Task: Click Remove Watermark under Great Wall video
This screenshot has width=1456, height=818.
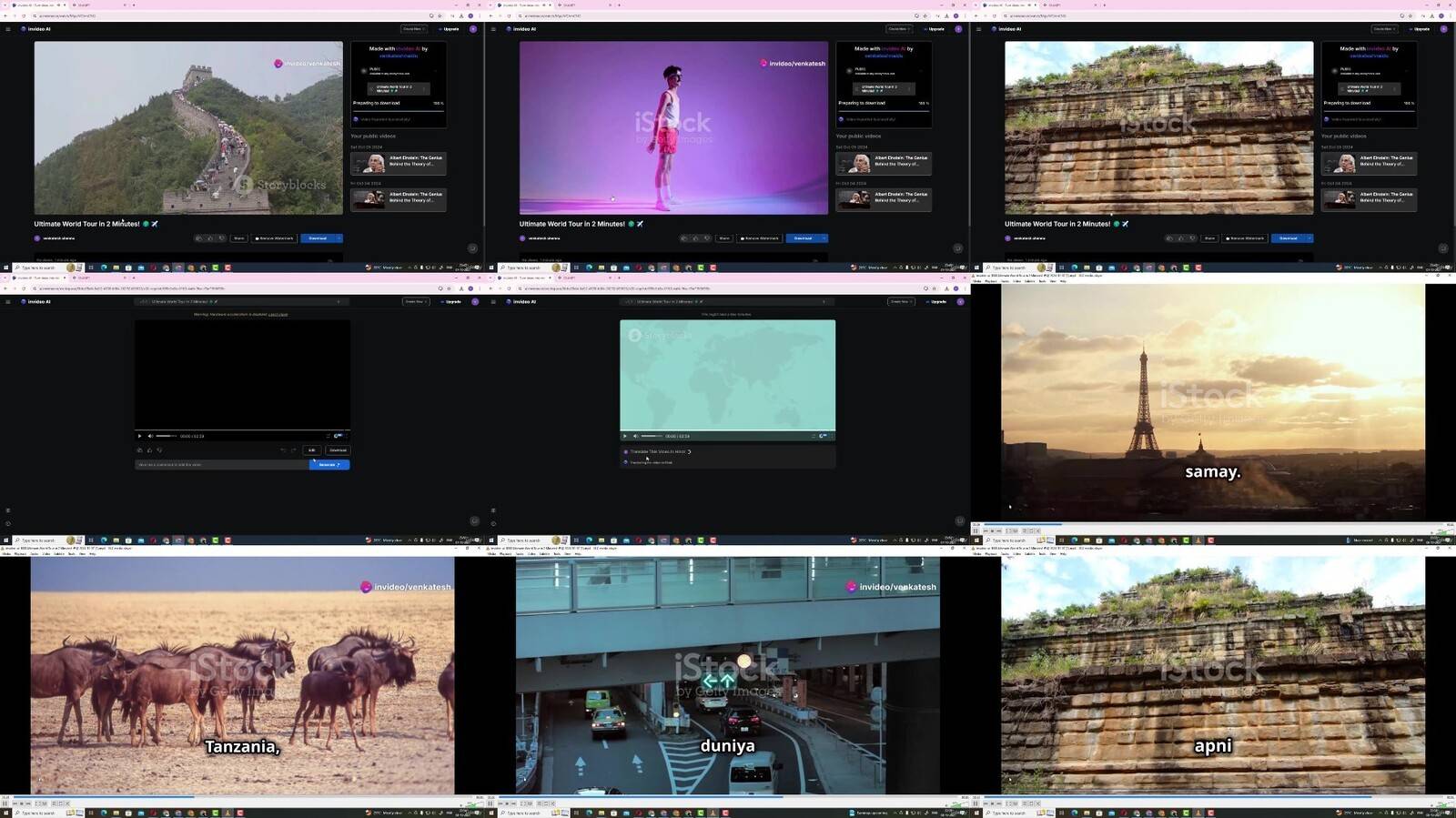Action: click(x=274, y=238)
